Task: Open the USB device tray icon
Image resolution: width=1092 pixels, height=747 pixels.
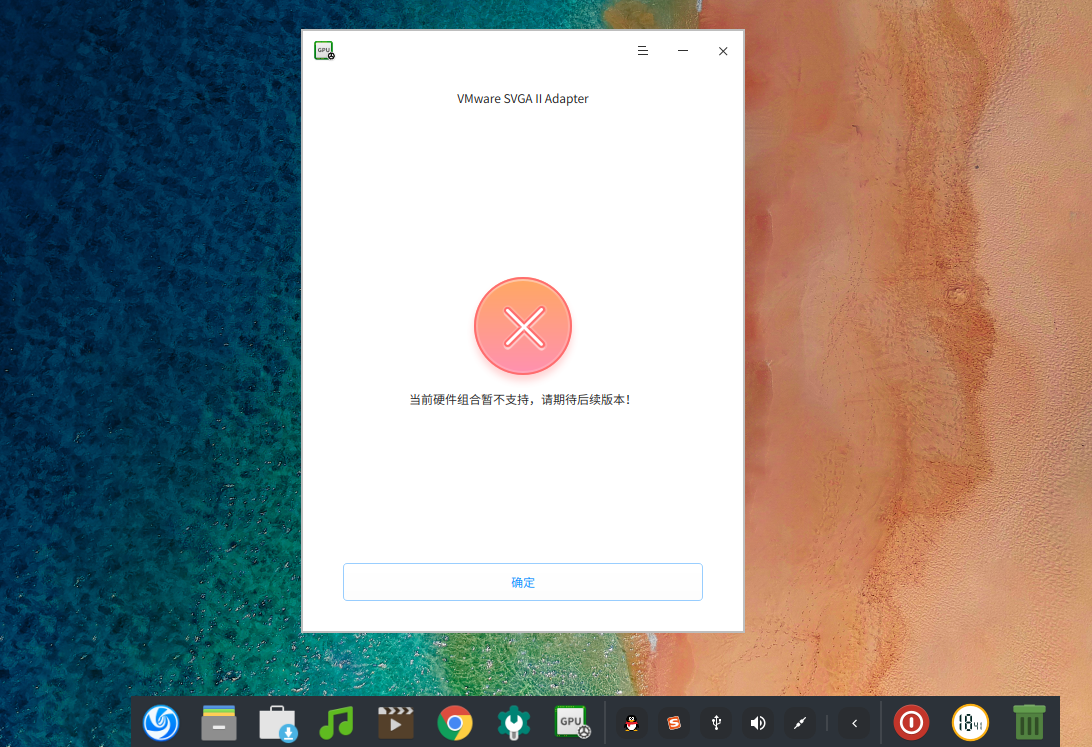Action: click(716, 723)
